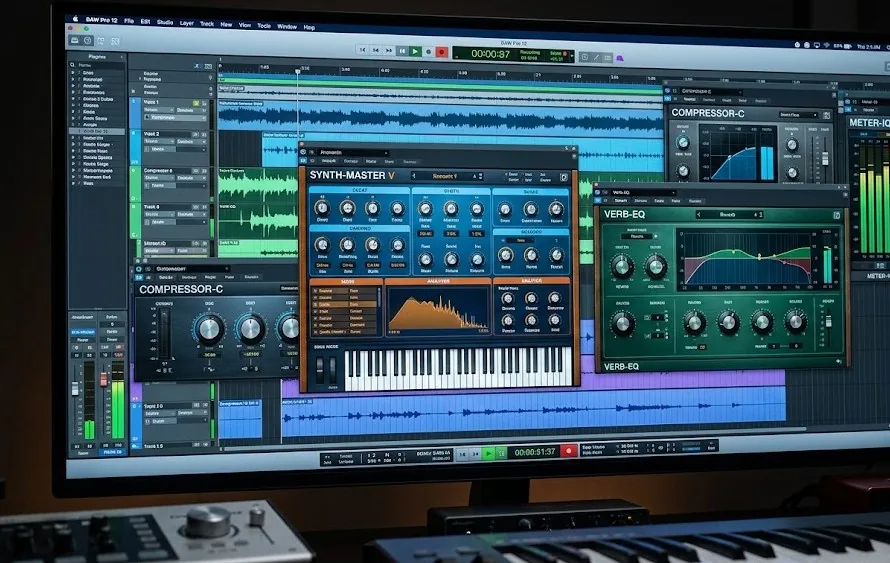The height and width of the screenshot is (563, 890).
Task: Open the DAW Pro 12 application menu
Action: (x=101, y=20)
